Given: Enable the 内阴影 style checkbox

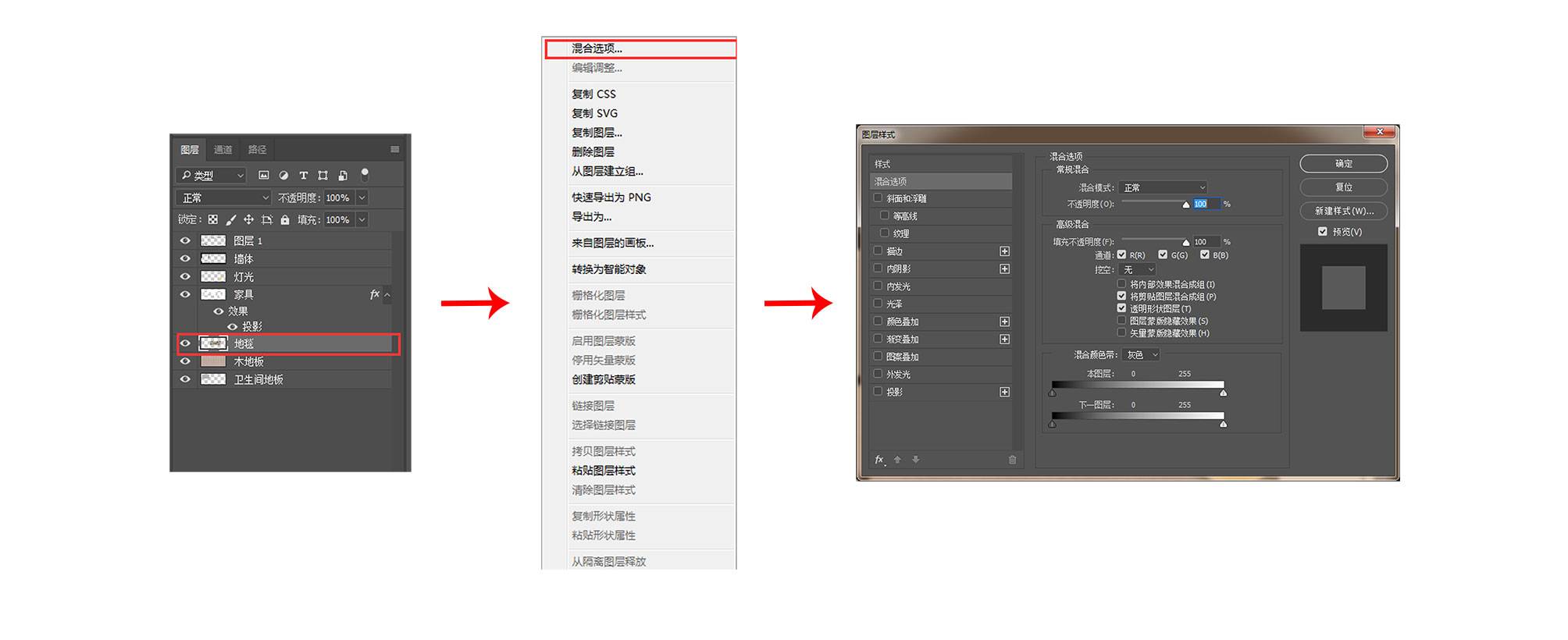Looking at the screenshot, I should [x=878, y=268].
